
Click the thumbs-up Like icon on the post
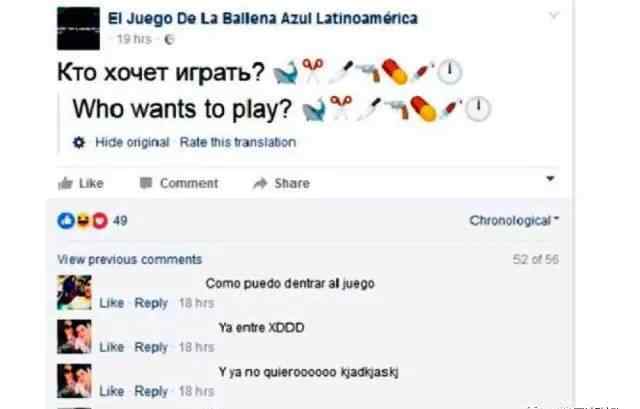(65, 184)
